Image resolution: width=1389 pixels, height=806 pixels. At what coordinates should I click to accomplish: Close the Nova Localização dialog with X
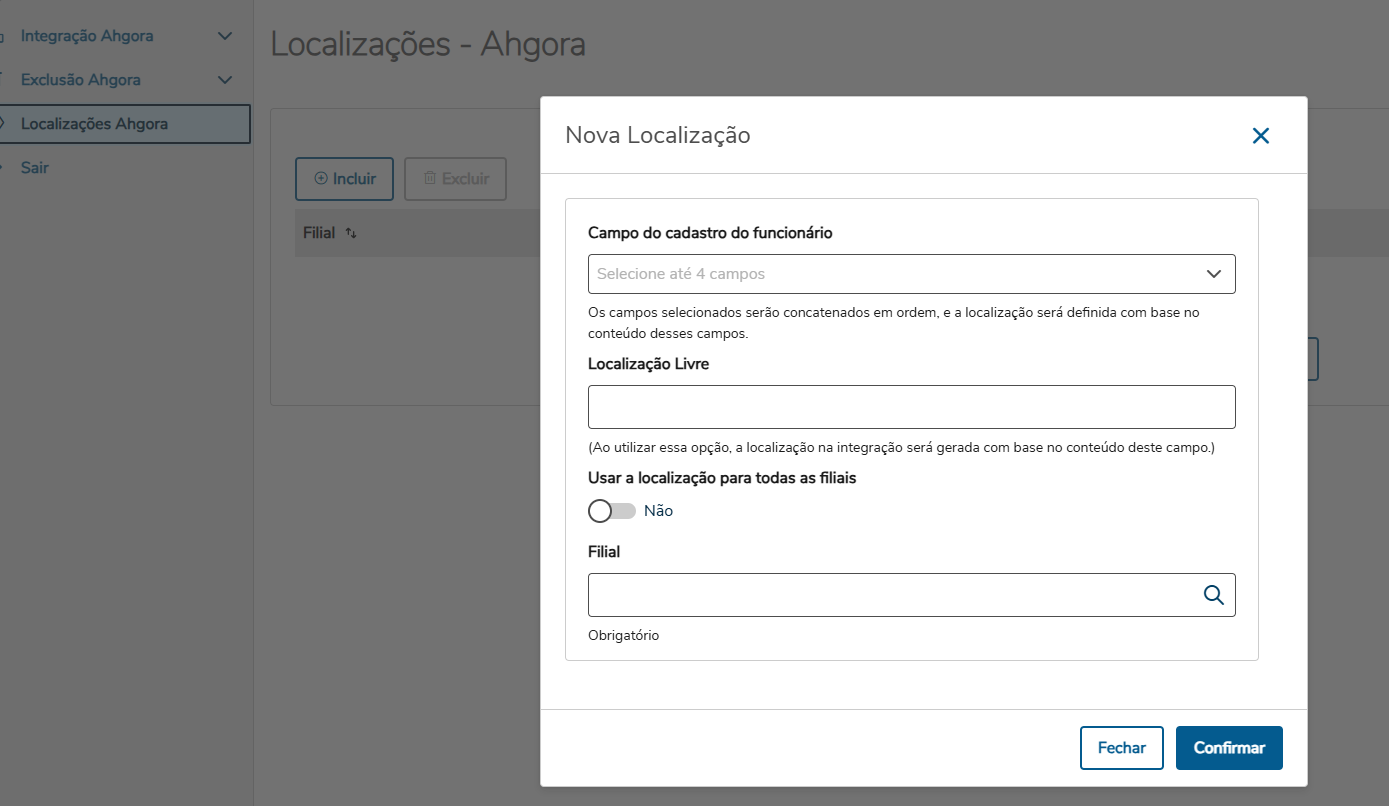click(1260, 136)
